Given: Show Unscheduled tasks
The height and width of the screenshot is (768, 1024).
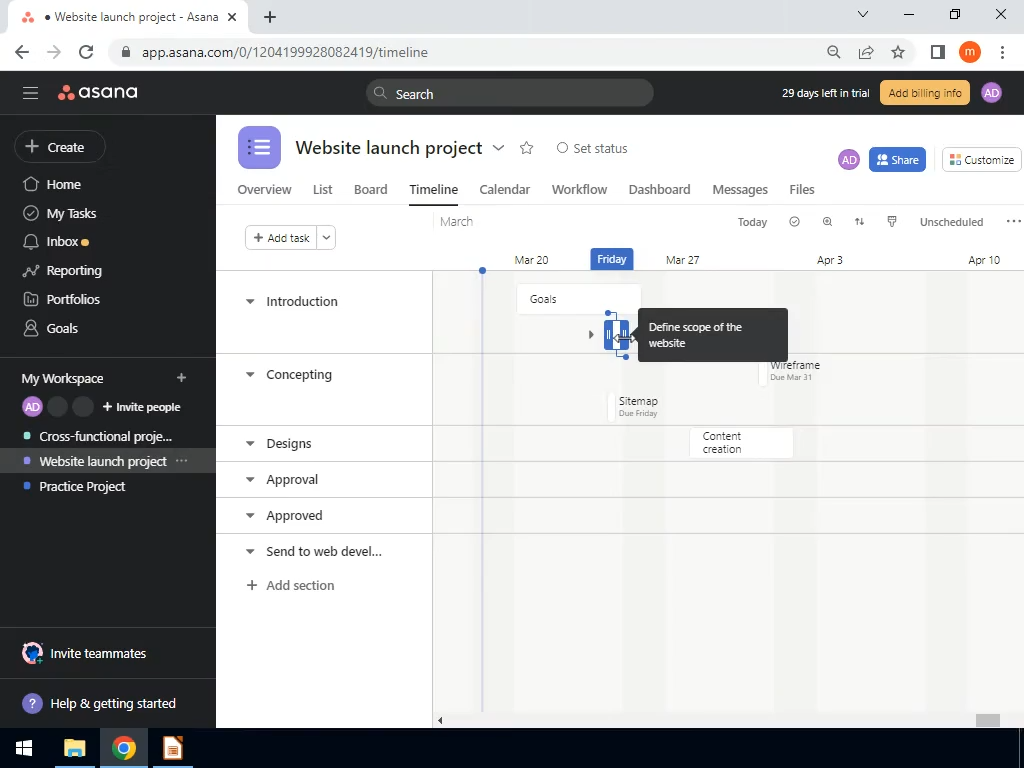Looking at the screenshot, I should coord(951,222).
